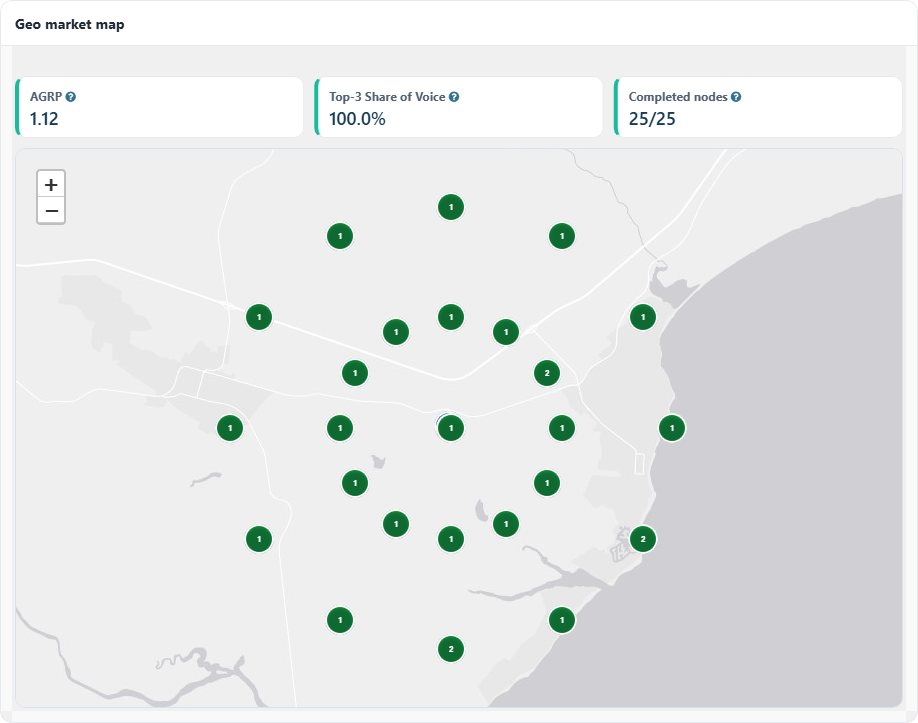Screen dimensions: 918x723
Task: Click the Geo market map heading
Action: [70, 25]
